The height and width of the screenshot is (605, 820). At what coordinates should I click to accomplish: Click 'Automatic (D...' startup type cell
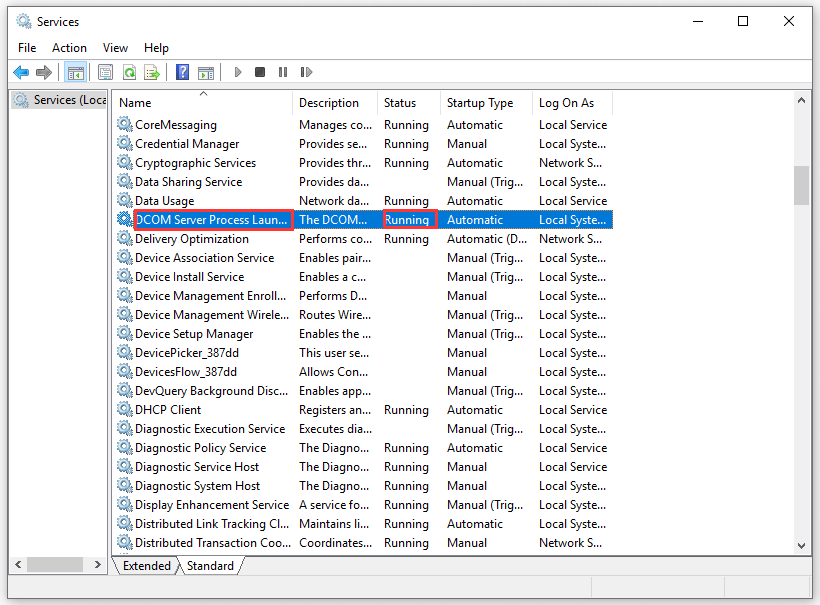pos(487,239)
